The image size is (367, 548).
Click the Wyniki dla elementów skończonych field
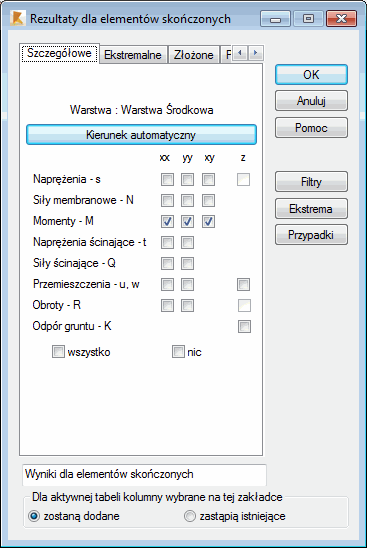point(144,475)
